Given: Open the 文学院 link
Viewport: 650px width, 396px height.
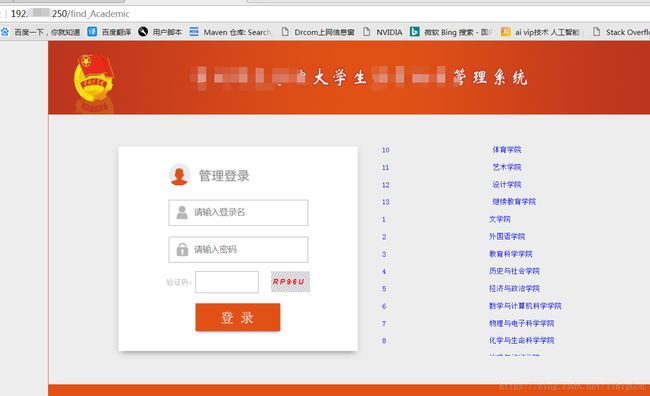Looking at the screenshot, I should coord(500,219).
